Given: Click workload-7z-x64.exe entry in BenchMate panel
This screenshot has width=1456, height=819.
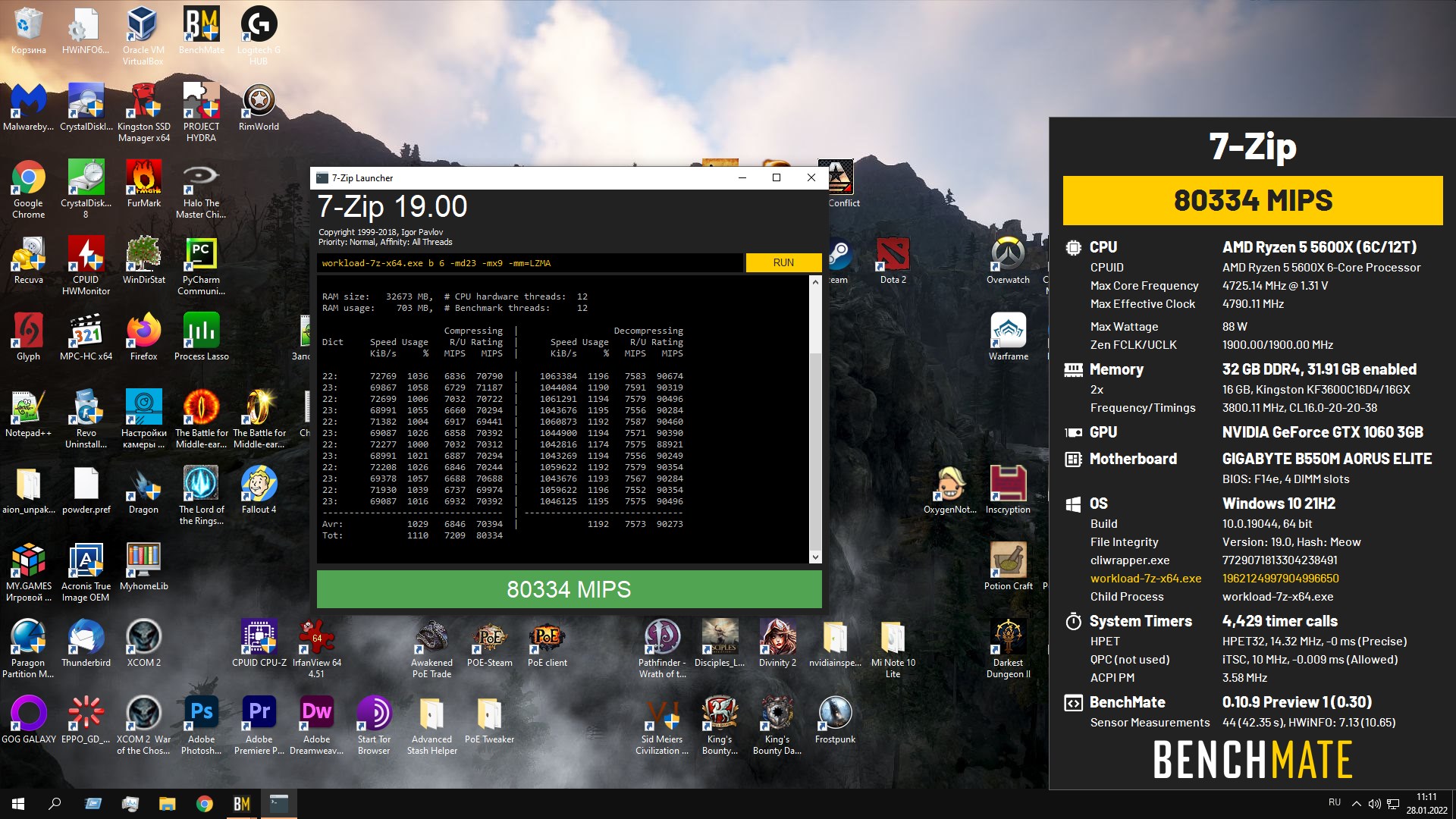Looking at the screenshot, I should 1146,578.
